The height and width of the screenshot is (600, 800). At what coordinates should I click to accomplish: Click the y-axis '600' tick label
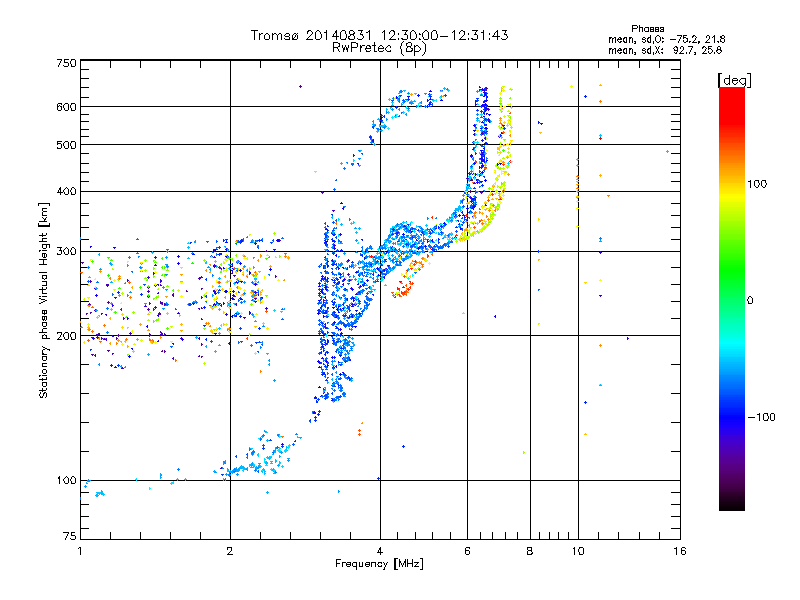tap(66, 107)
